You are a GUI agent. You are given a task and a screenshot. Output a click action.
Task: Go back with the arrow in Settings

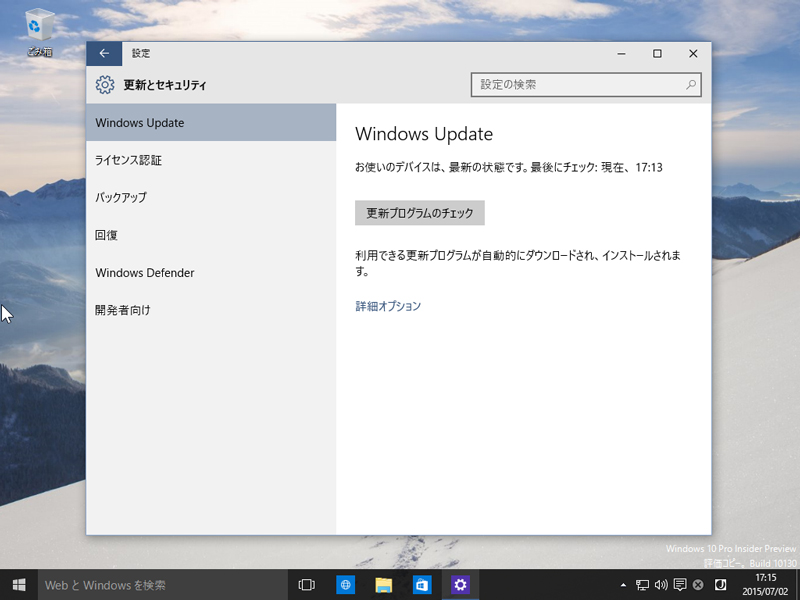click(104, 54)
